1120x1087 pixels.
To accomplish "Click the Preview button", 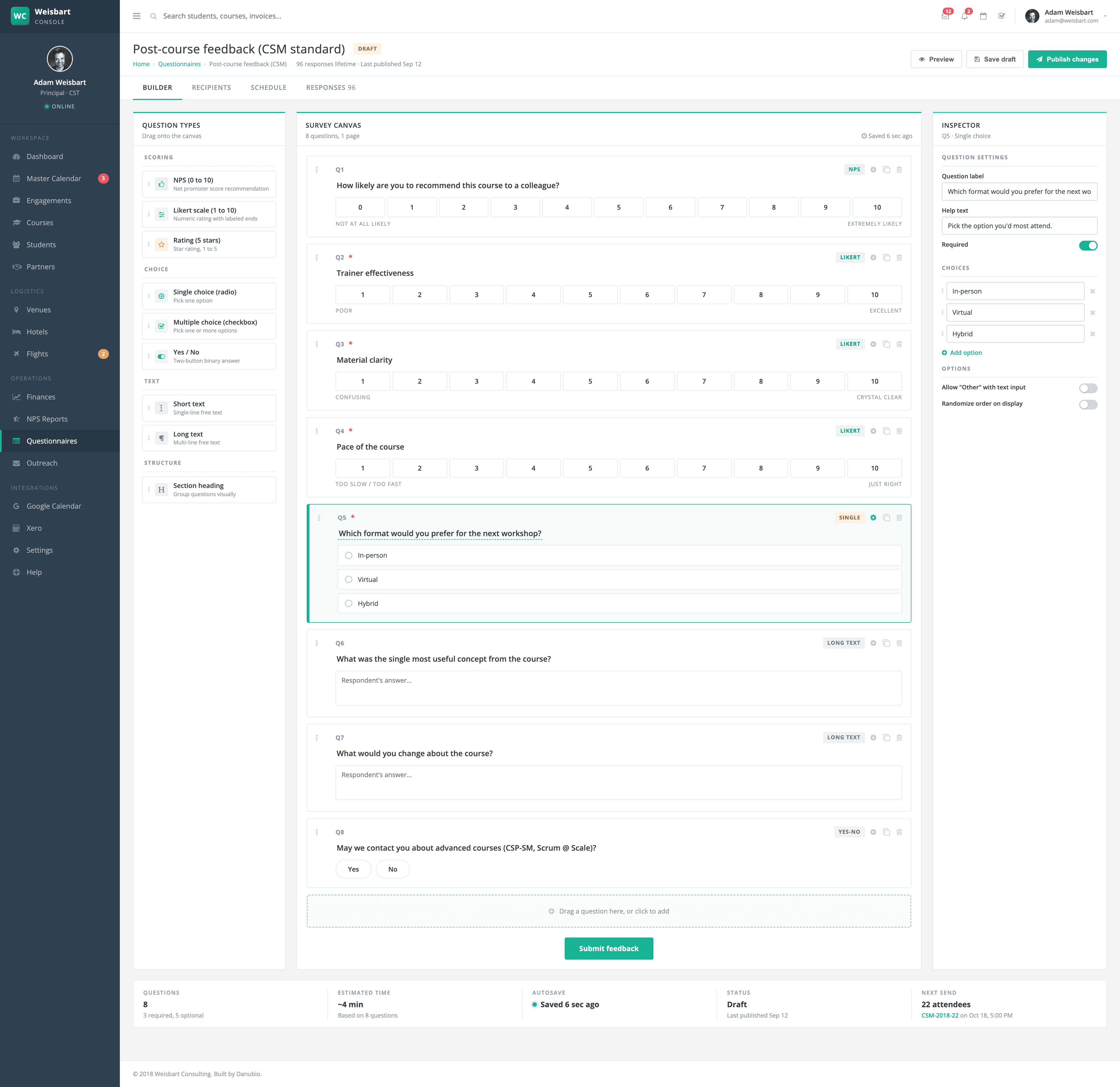I will pyautogui.click(x=936, y=59).
